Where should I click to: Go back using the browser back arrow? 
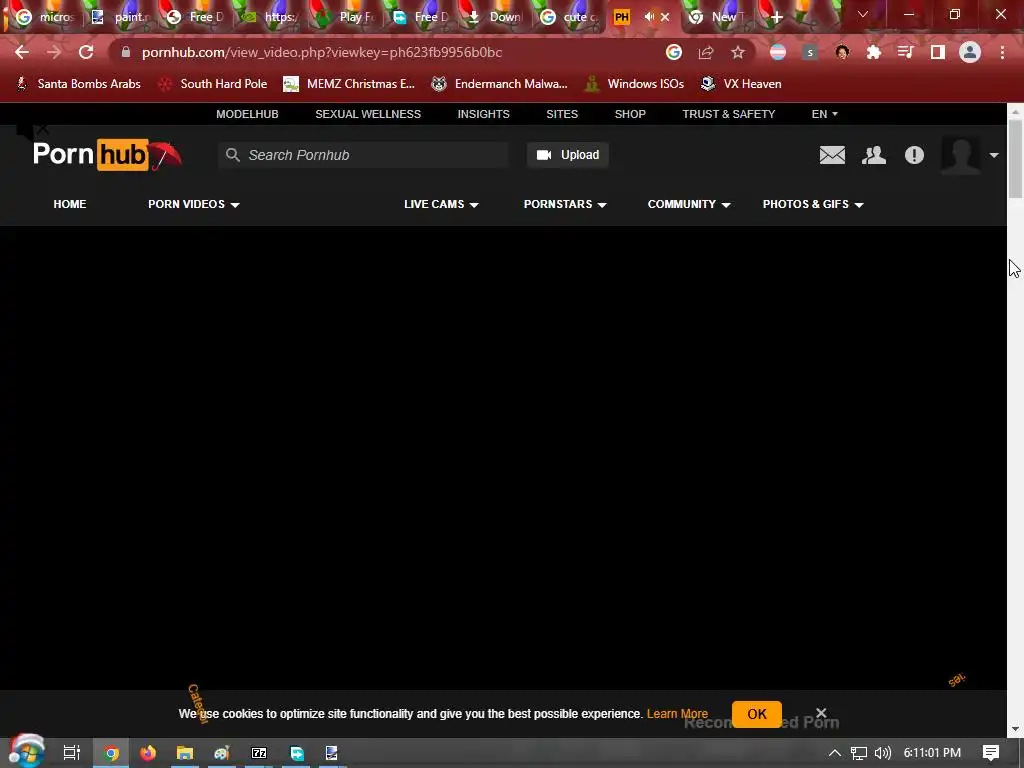22,52
